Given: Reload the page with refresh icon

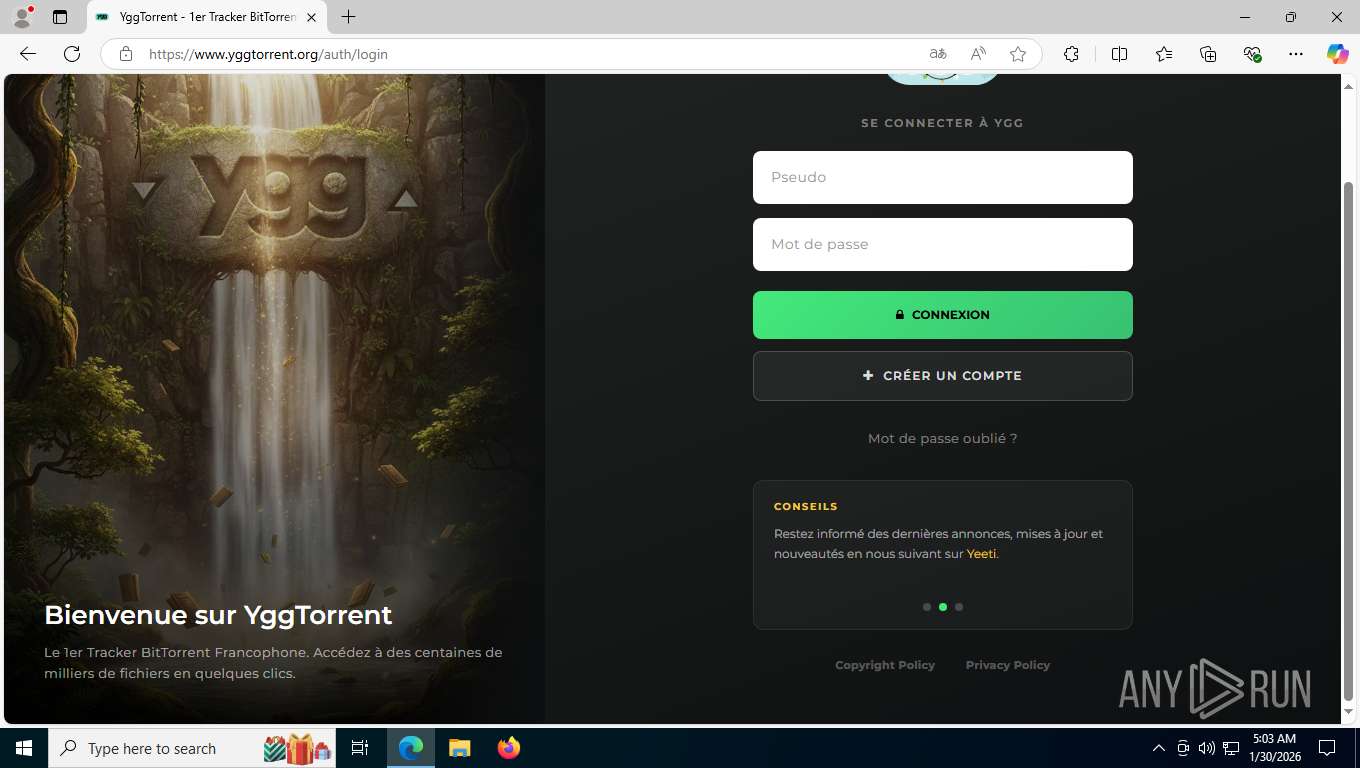Looking at the screenshot, I should coord(72,54).
